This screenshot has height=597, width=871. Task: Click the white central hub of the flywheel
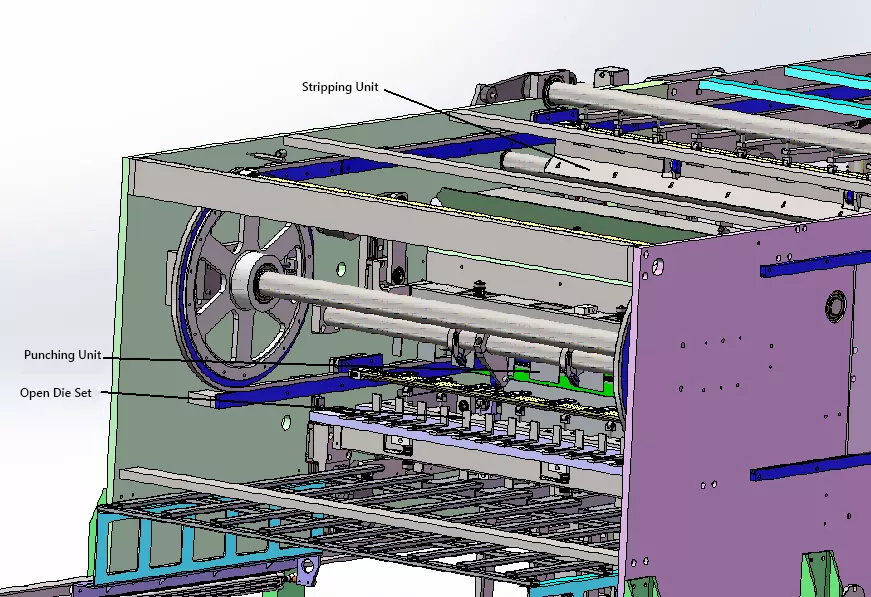[248, 279]
